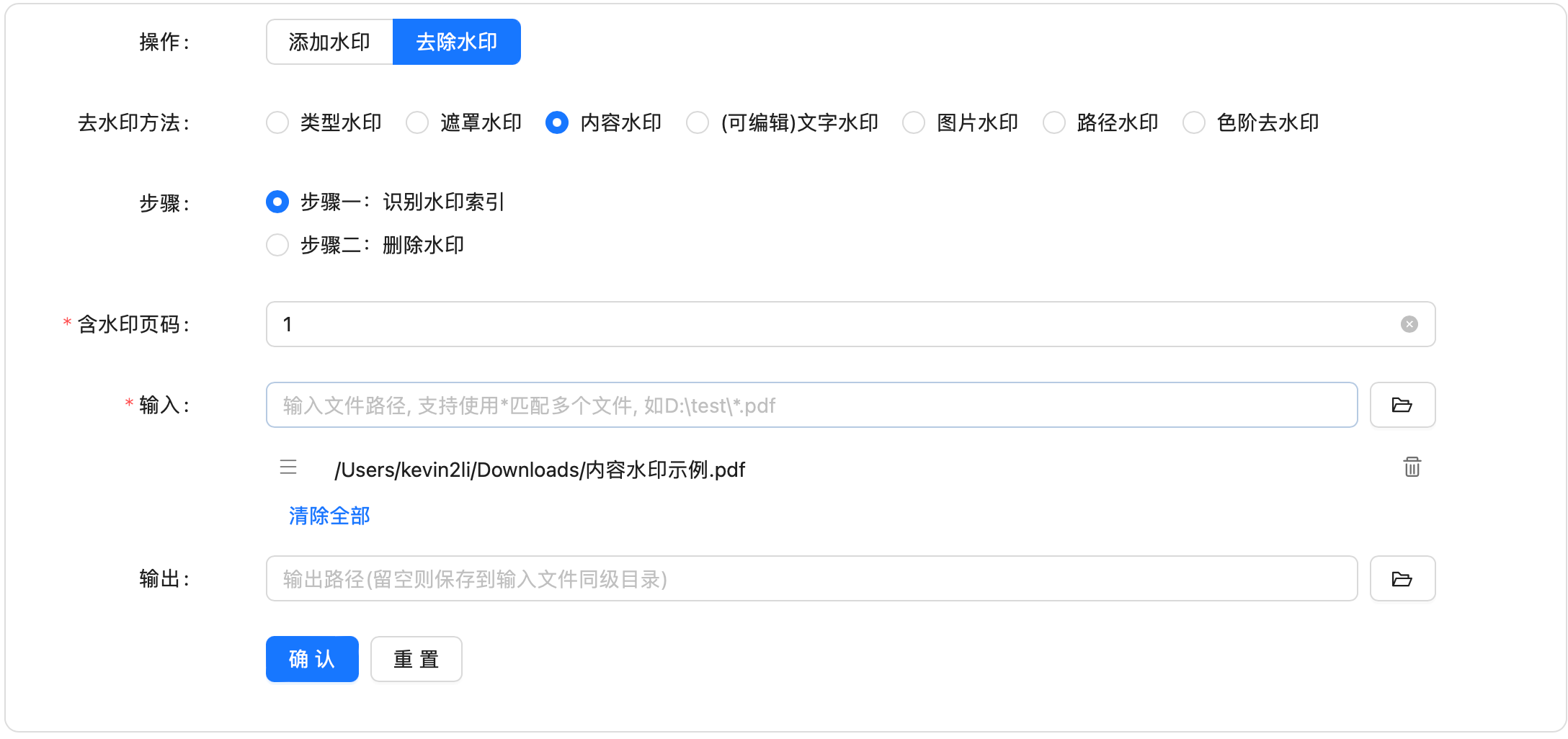Enable 色阶去水印 option

coord(1194,122)
